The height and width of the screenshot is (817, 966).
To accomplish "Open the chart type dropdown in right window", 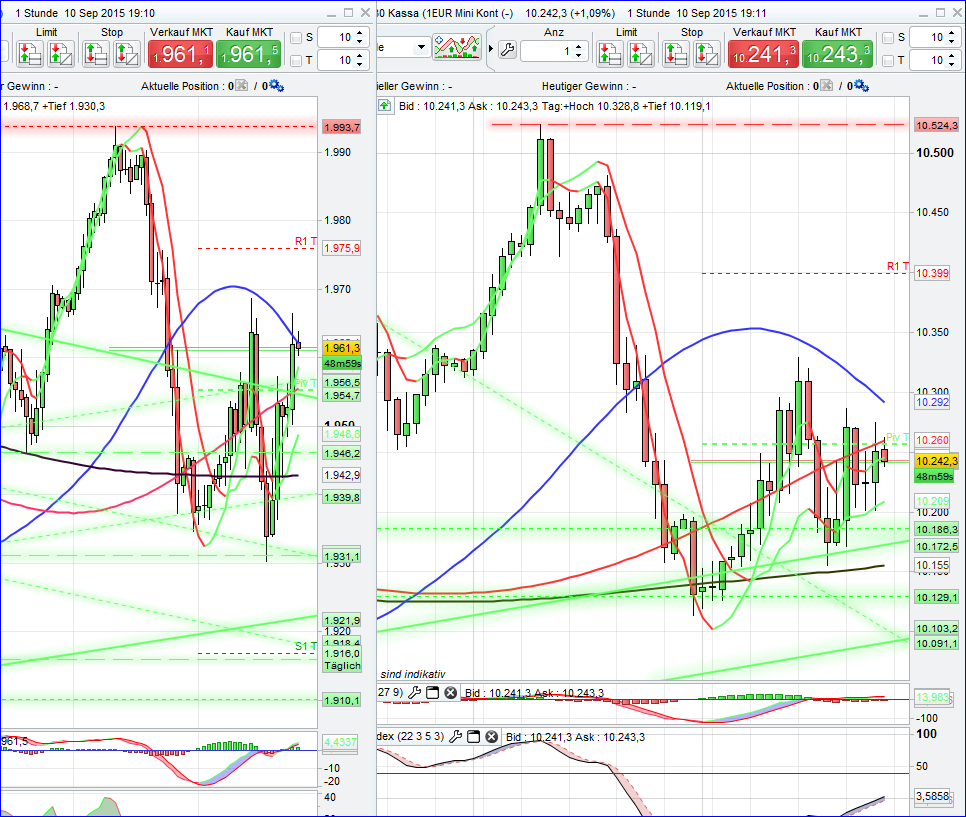I will pyautogui.click(x=421, y=46).
